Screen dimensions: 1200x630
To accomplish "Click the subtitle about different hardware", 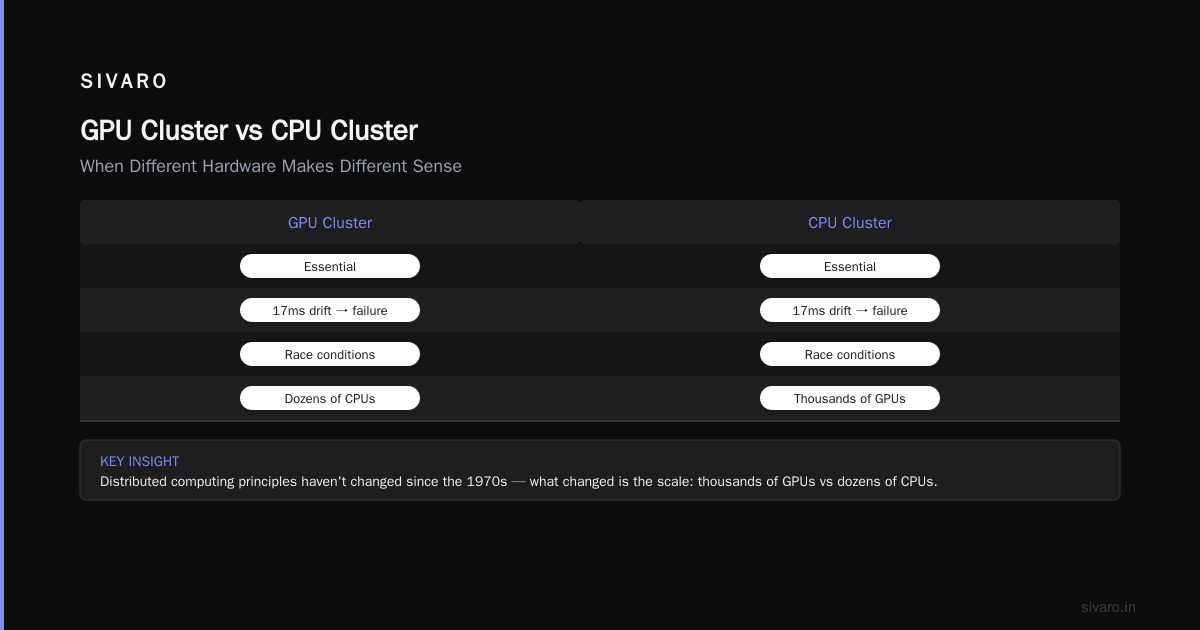I will click(x=271, y=166).
